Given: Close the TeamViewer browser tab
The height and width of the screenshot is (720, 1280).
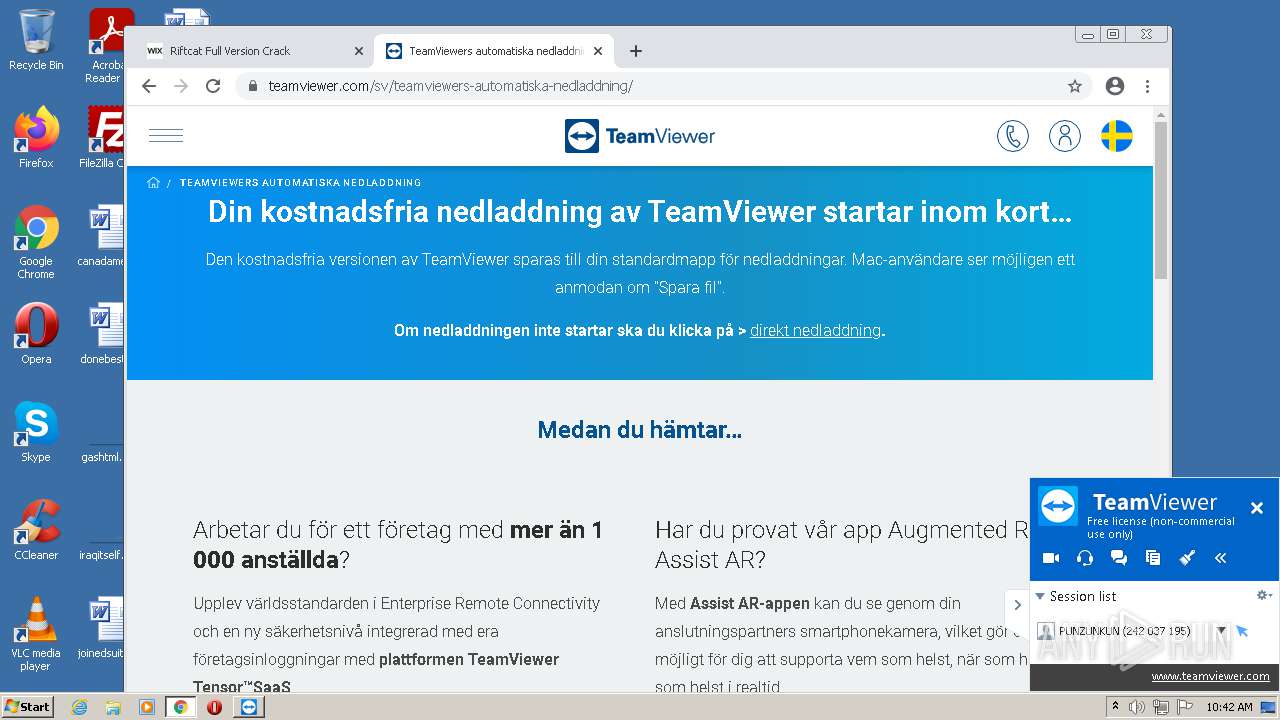Looking at the screenshot, I should pos(599,51).
